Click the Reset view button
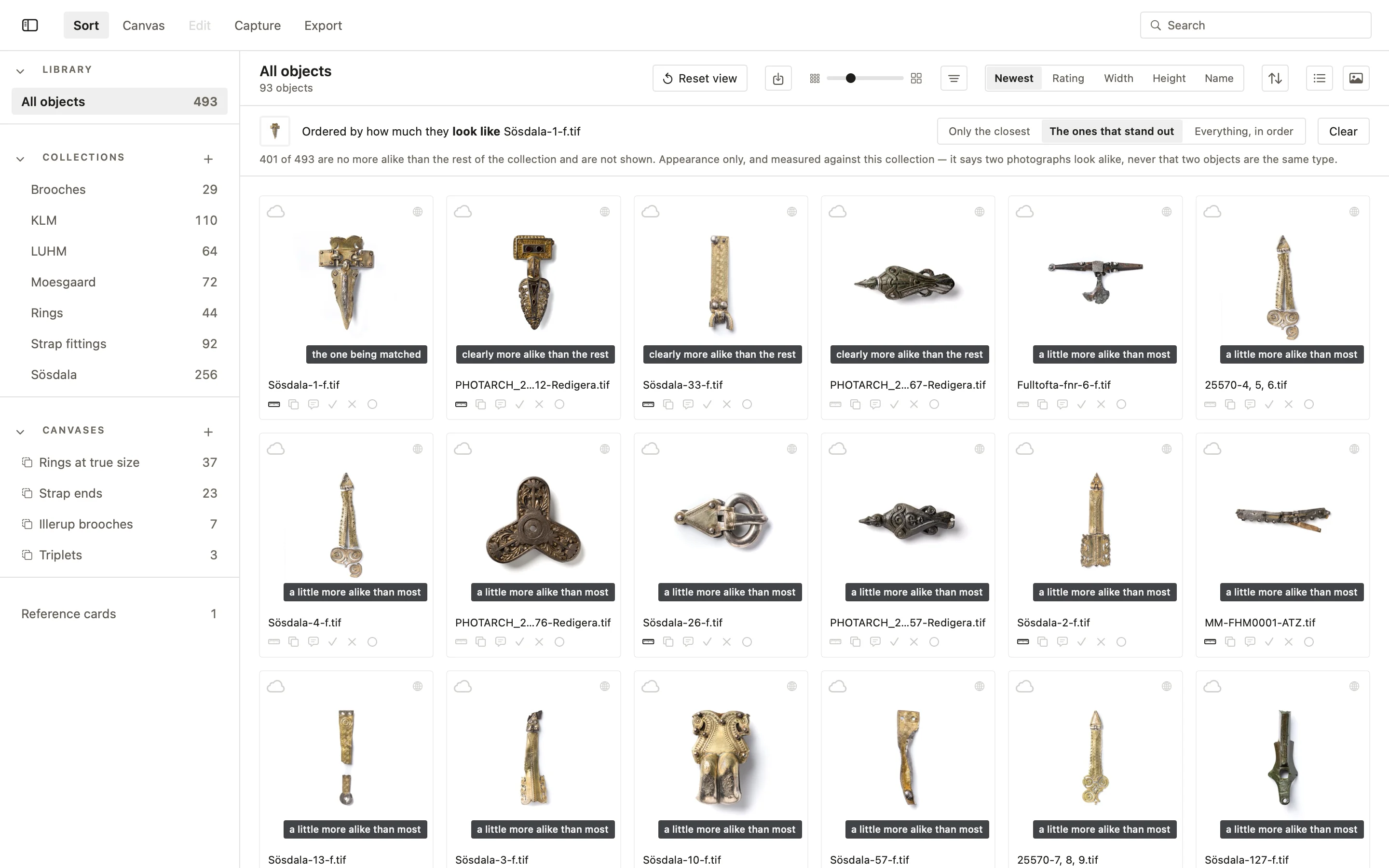This screenshot has height=868, width=1389. [700, 78]
